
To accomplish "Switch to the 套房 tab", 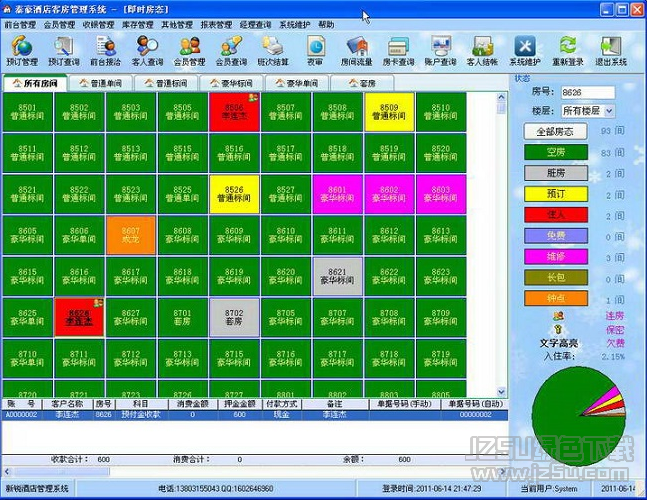I will 362,83.
